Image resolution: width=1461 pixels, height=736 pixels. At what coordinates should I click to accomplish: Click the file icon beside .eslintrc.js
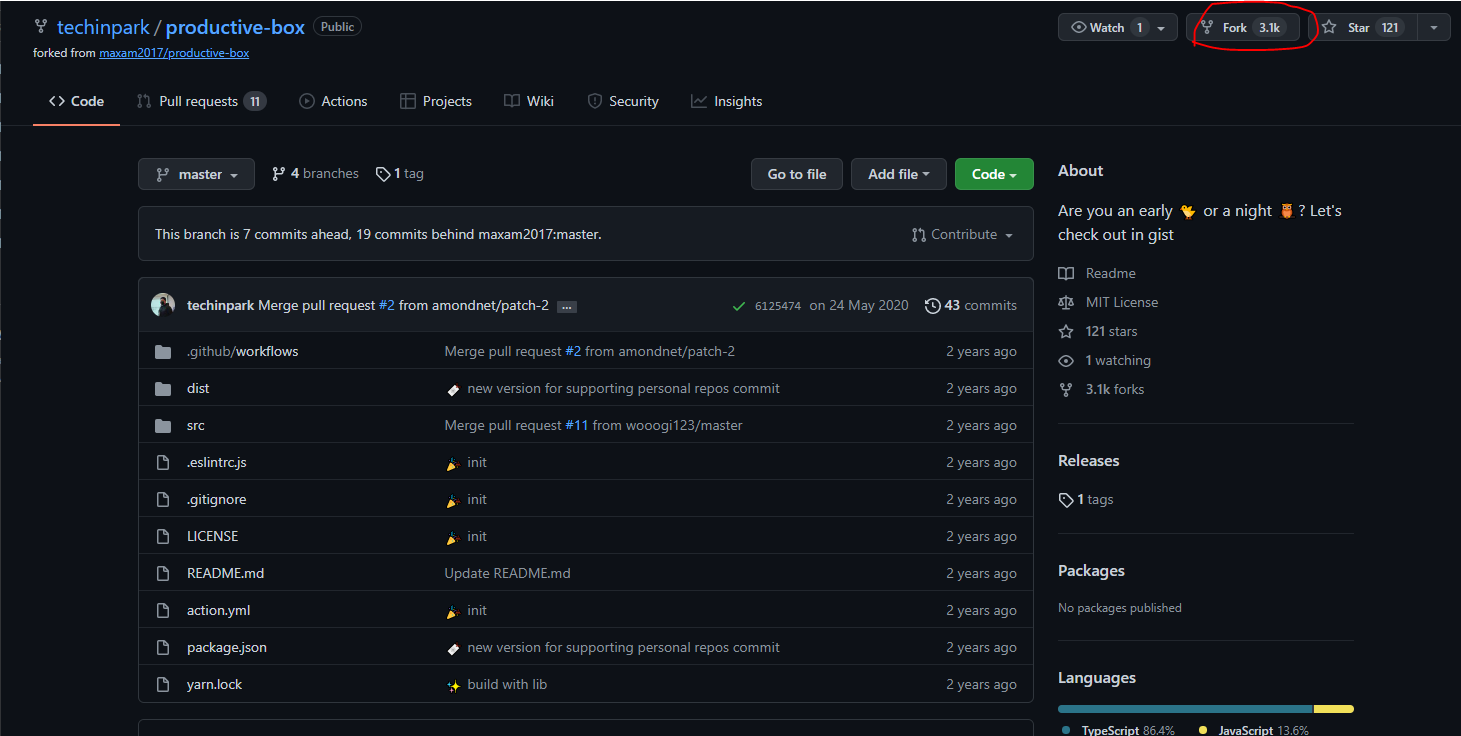[x=163, y=463]
